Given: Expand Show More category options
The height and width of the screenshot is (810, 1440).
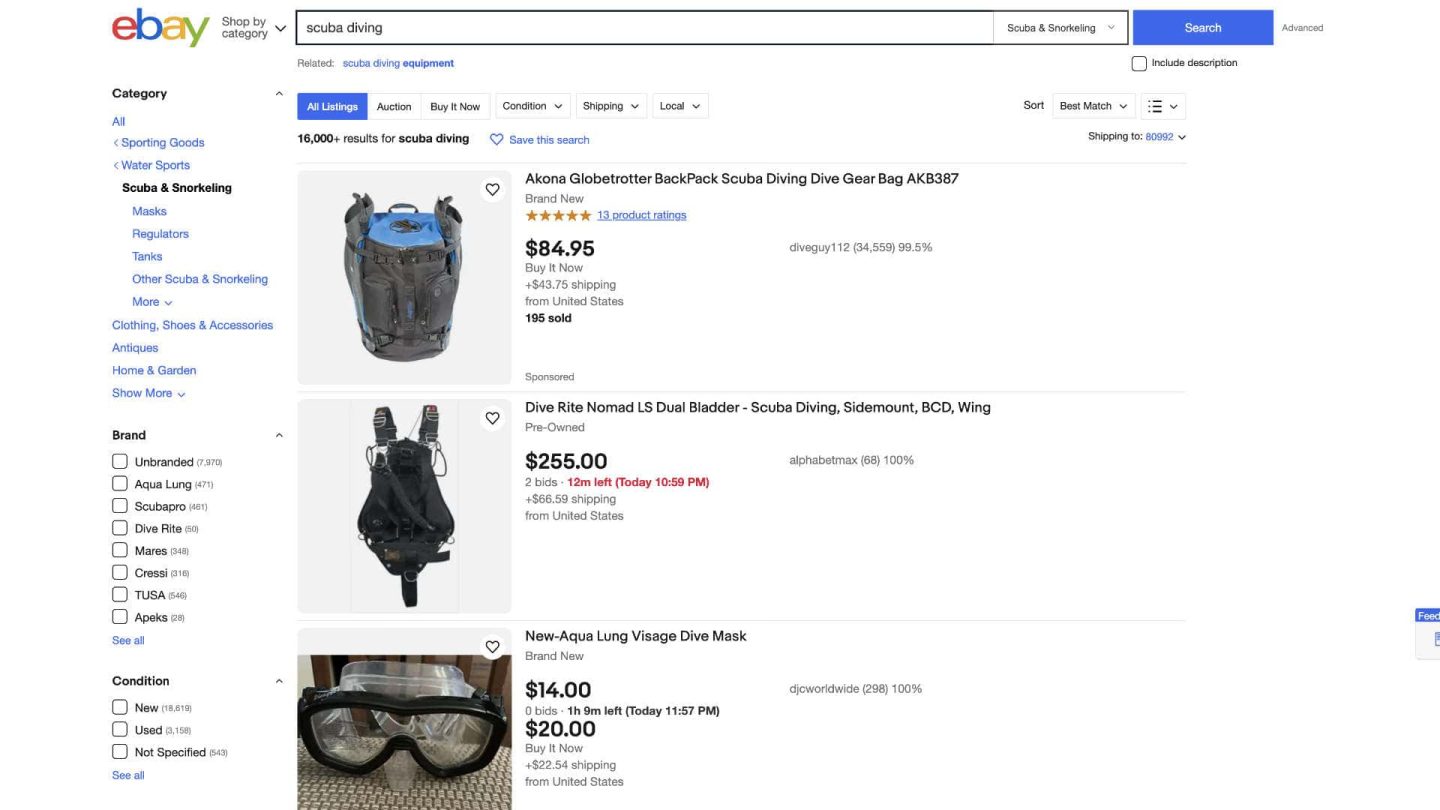Looking at the screenshot, I should [147, 393].
